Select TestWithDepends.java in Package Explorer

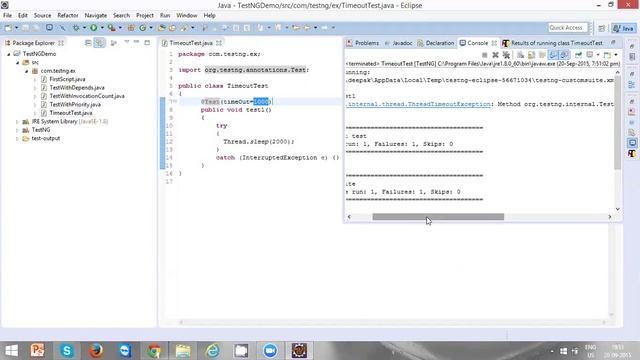point(77,88)
